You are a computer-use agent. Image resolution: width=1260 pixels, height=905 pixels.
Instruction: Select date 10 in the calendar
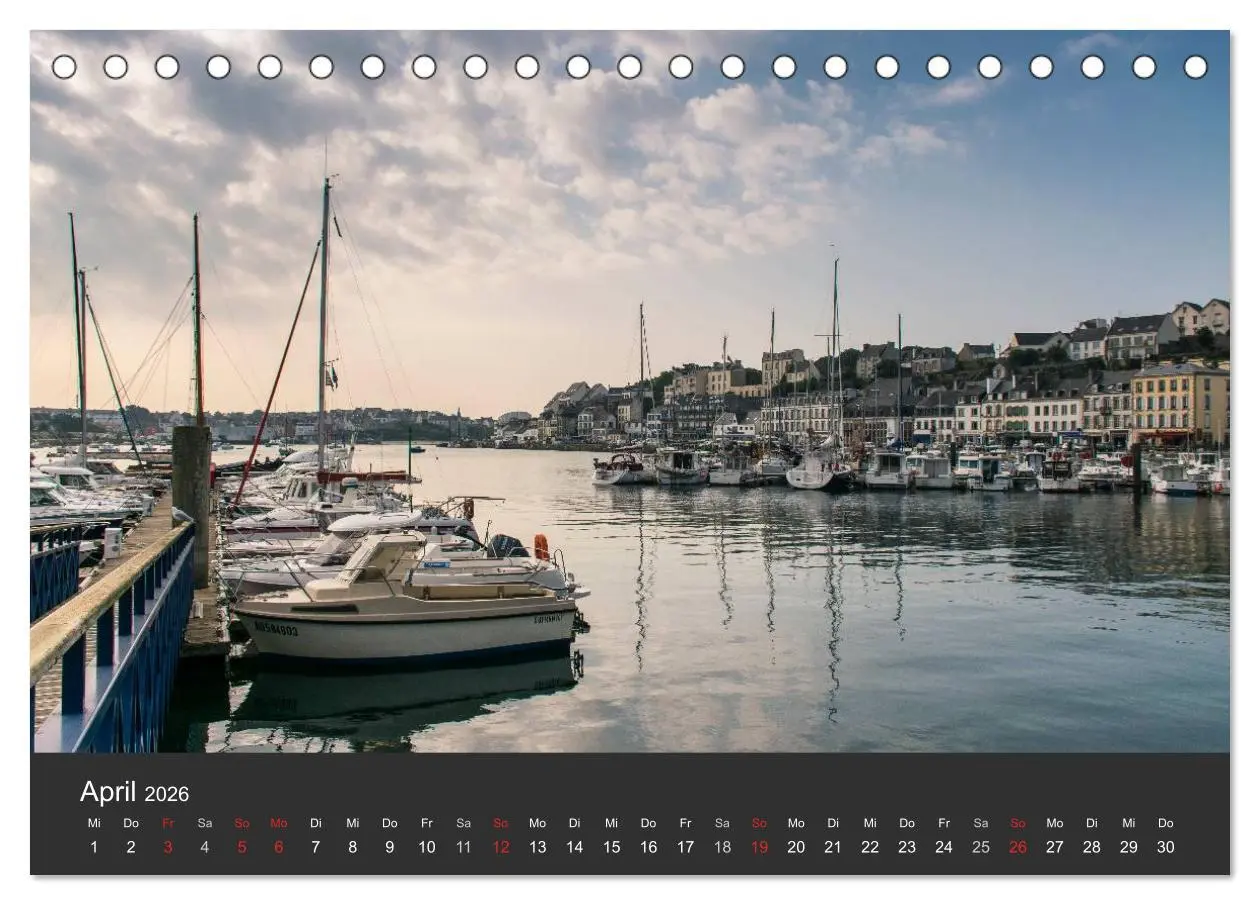pos(427,847)
